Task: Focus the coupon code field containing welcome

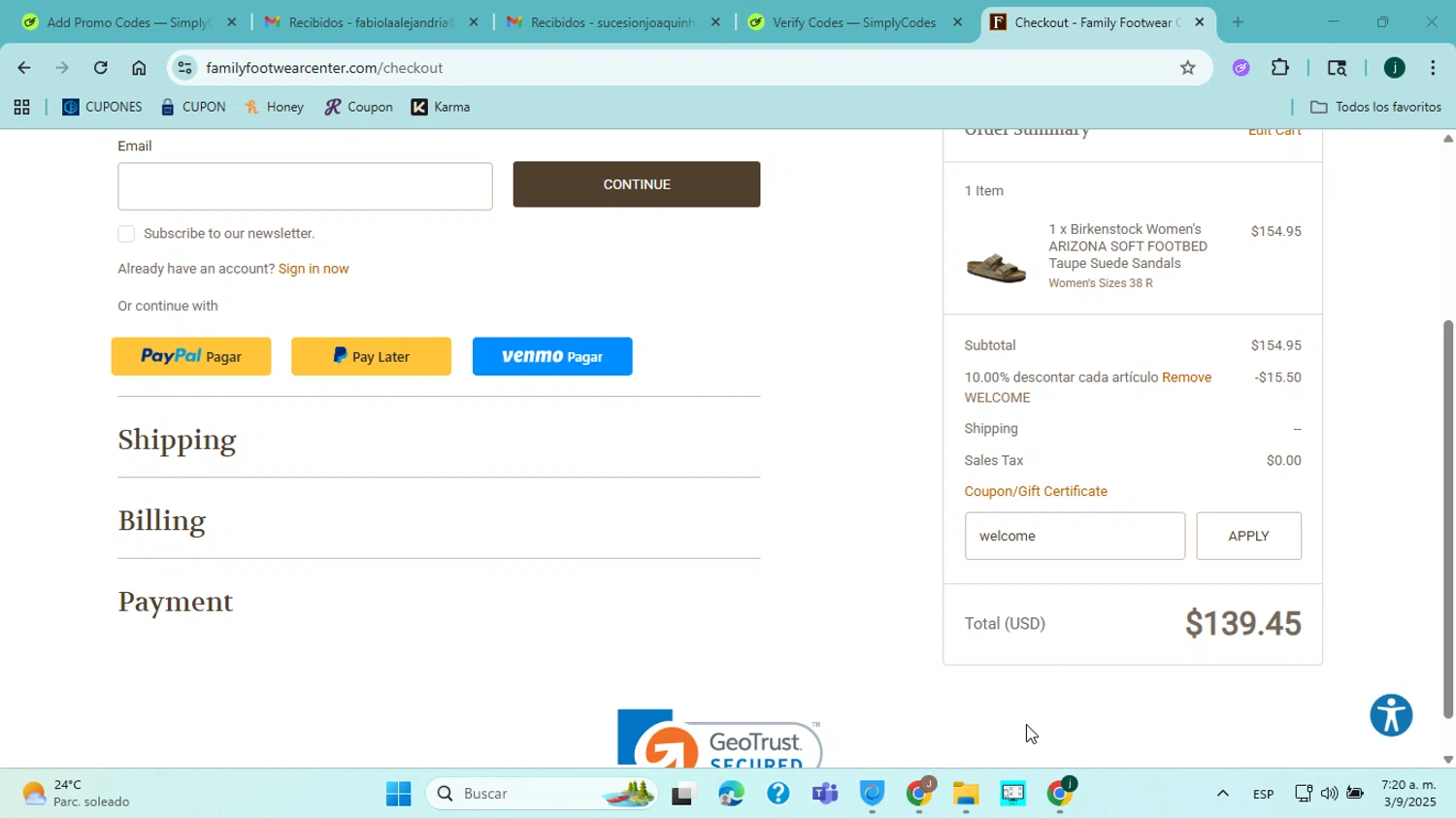Action: [x=1075, y=536]
